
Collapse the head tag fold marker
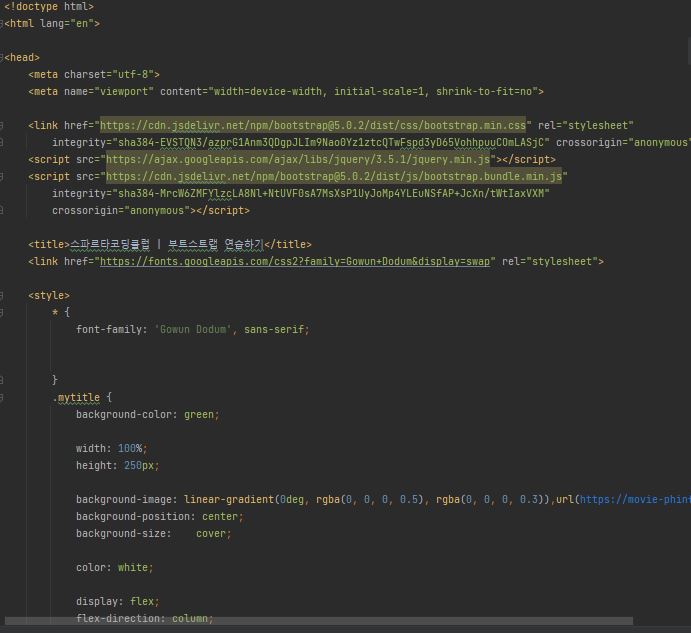[x=2, y=58]
